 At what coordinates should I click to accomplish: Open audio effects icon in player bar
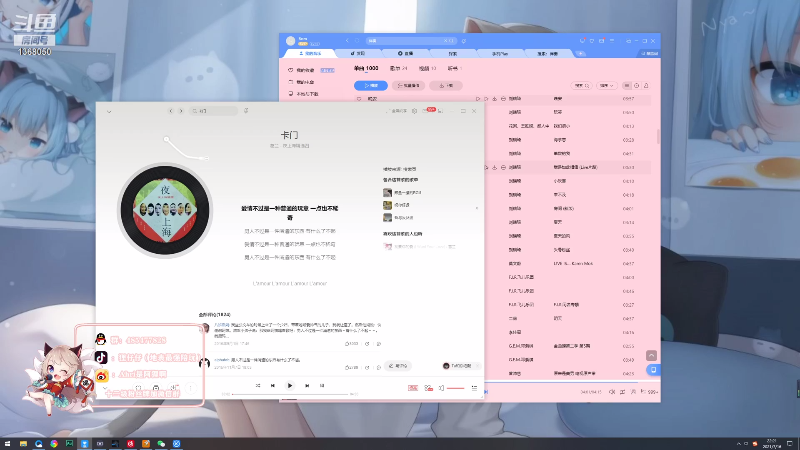429,388
